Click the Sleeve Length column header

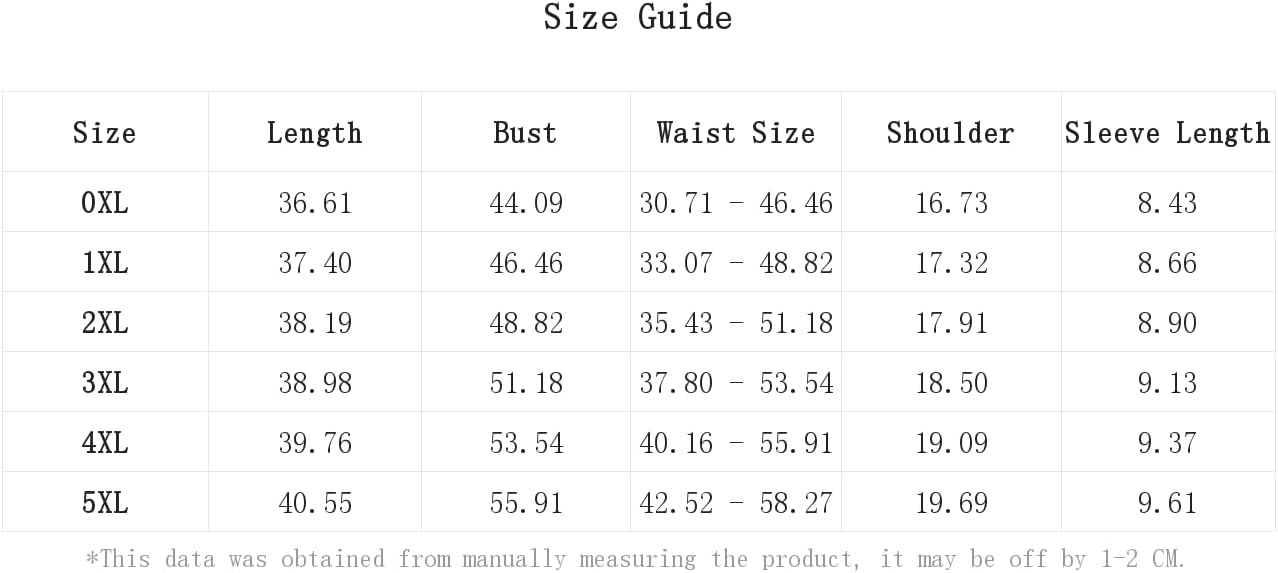point(1167,133)
